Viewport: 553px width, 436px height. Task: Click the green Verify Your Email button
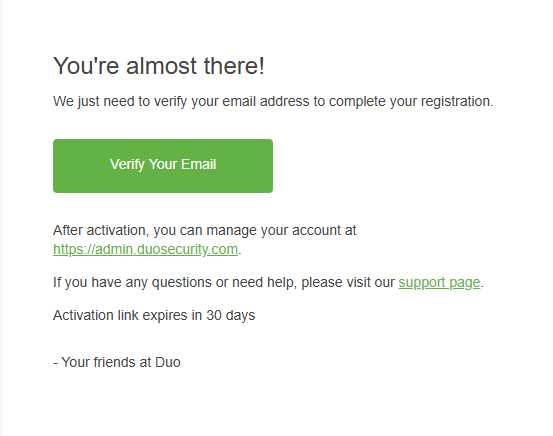[163, 166]
